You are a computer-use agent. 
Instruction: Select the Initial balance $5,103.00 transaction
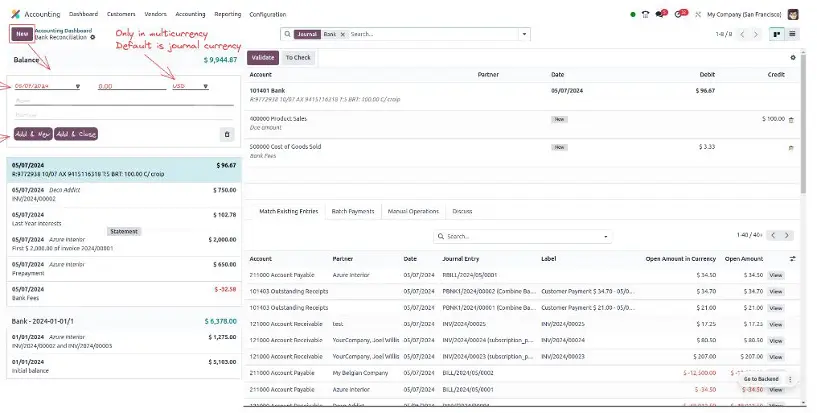[x=124, y=366]
